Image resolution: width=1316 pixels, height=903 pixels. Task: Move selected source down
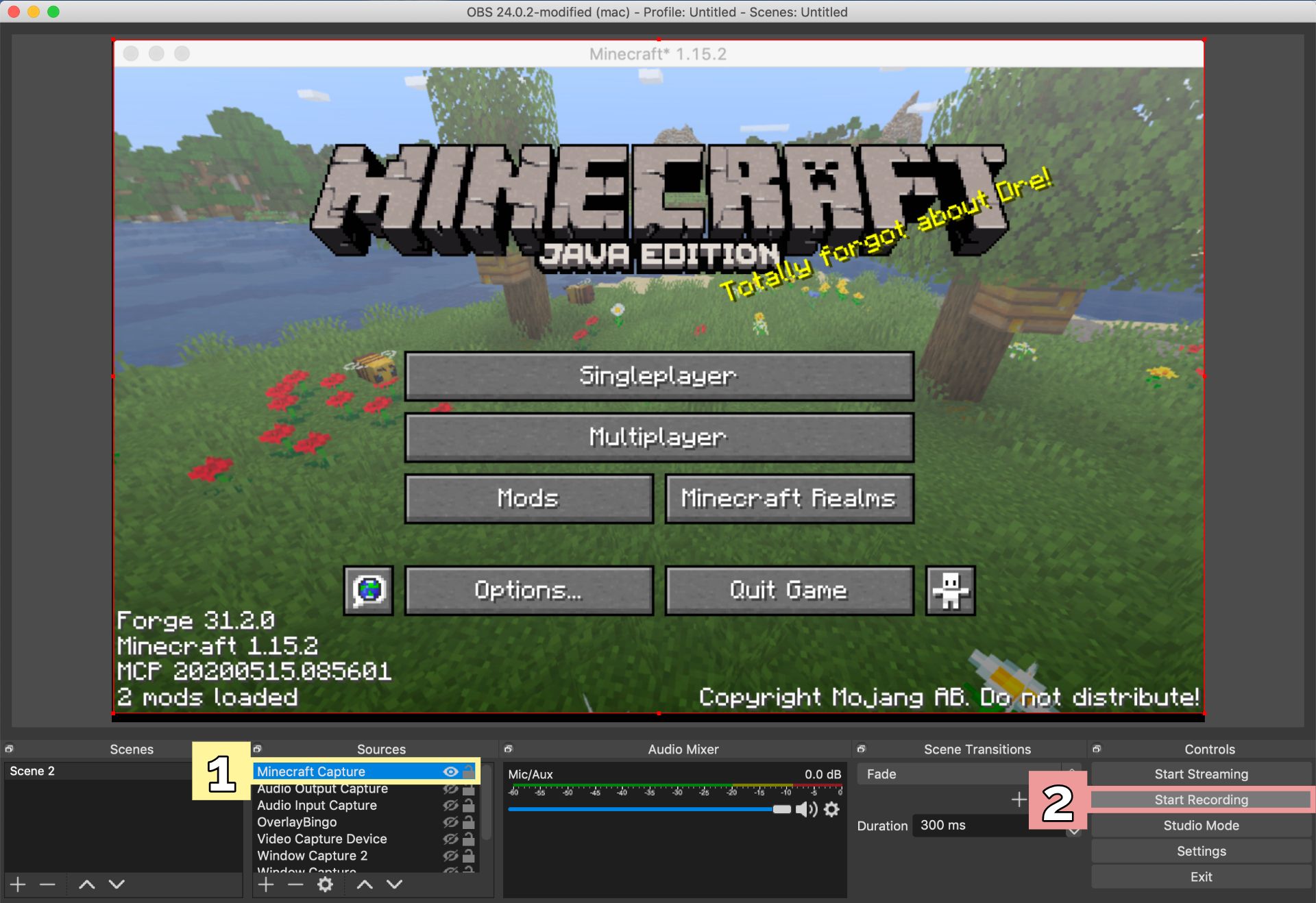394,885
